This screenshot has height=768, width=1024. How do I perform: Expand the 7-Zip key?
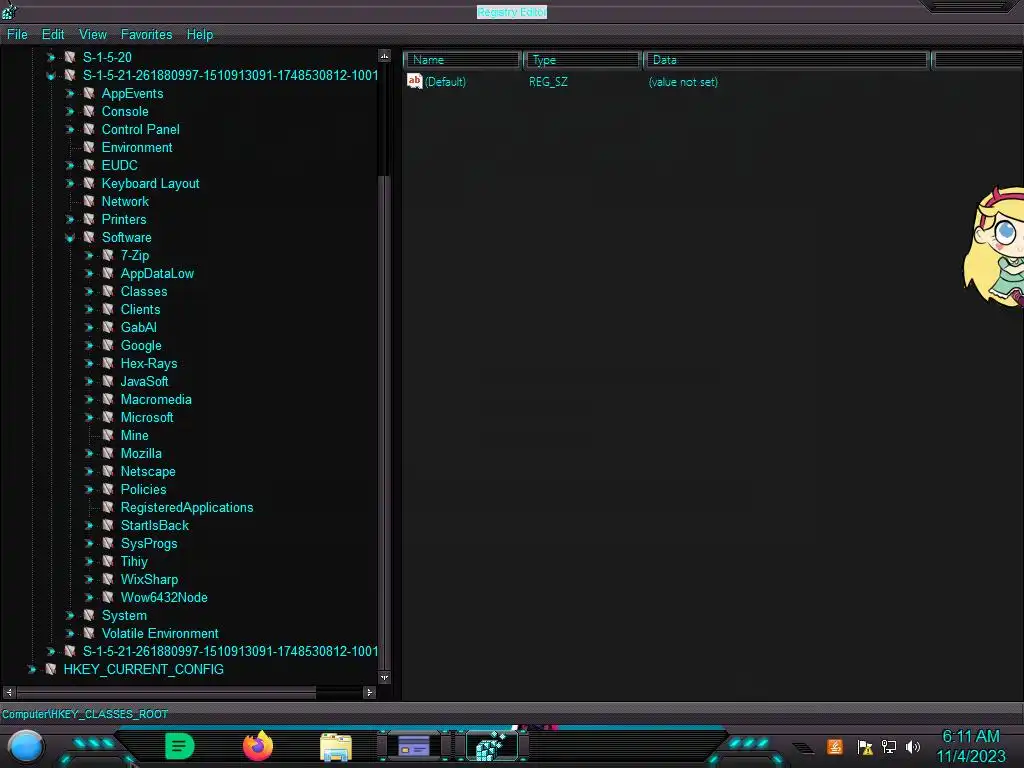click(x=89, y=255)
